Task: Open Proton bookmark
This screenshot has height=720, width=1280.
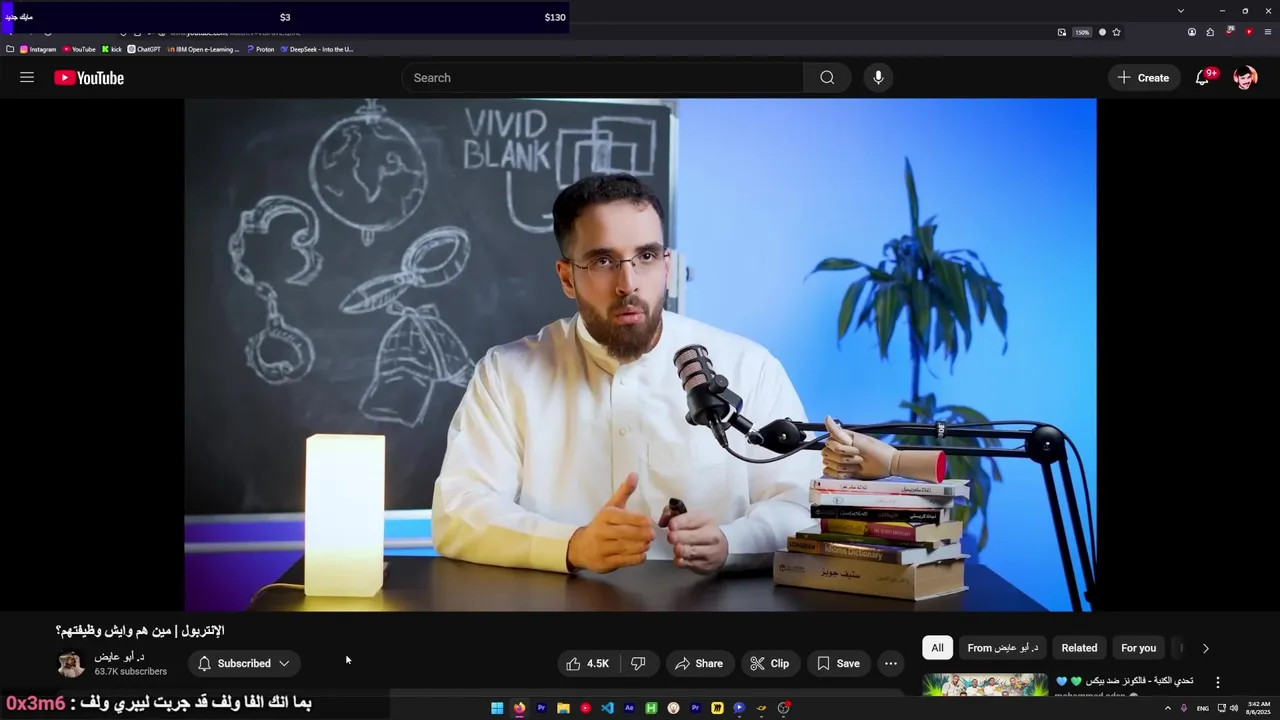Action: tap(260, 49)
